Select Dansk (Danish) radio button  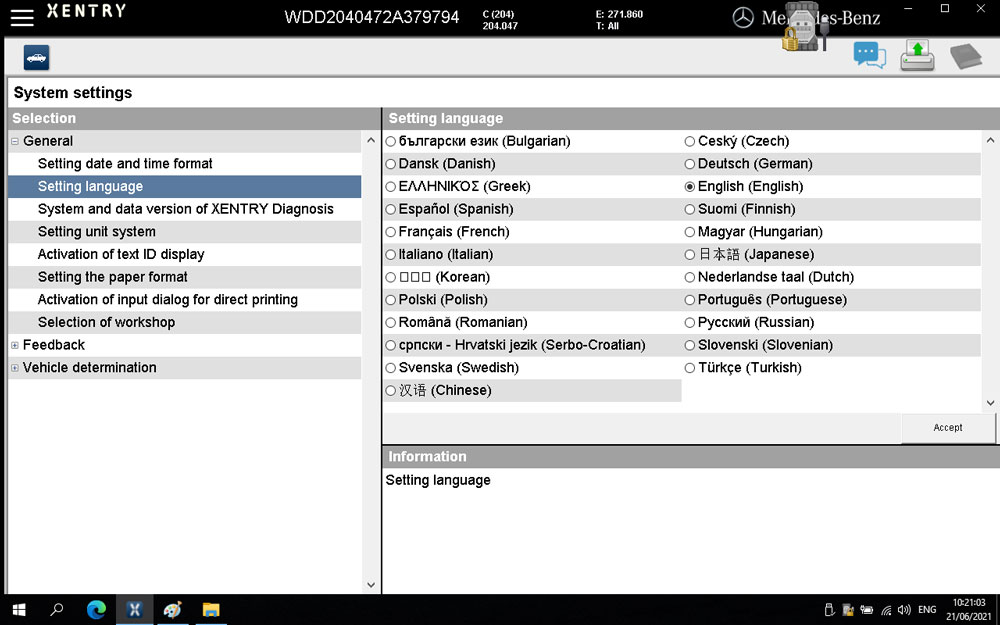point(391,164)
